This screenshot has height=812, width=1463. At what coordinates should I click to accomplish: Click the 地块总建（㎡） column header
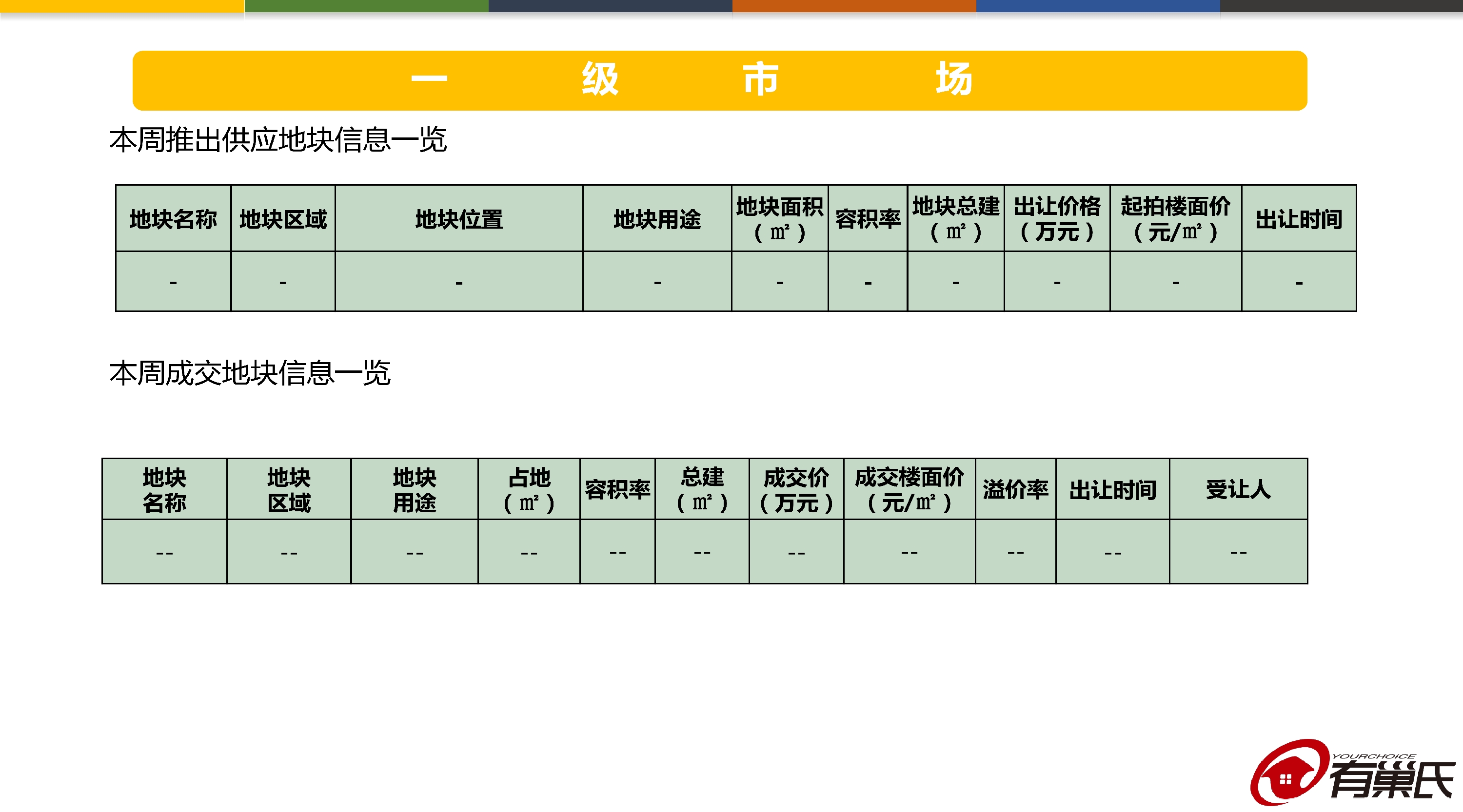tap(956, 218)
